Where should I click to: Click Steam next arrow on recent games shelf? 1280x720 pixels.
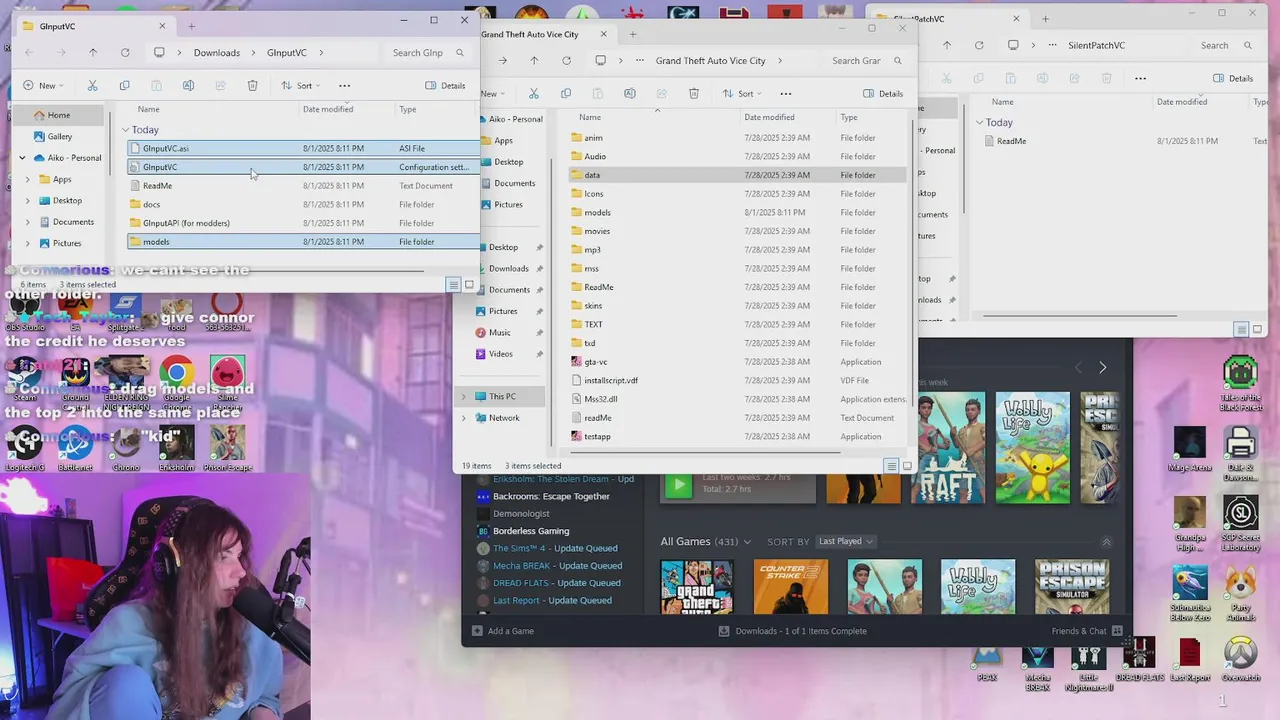coord(1102,368)
